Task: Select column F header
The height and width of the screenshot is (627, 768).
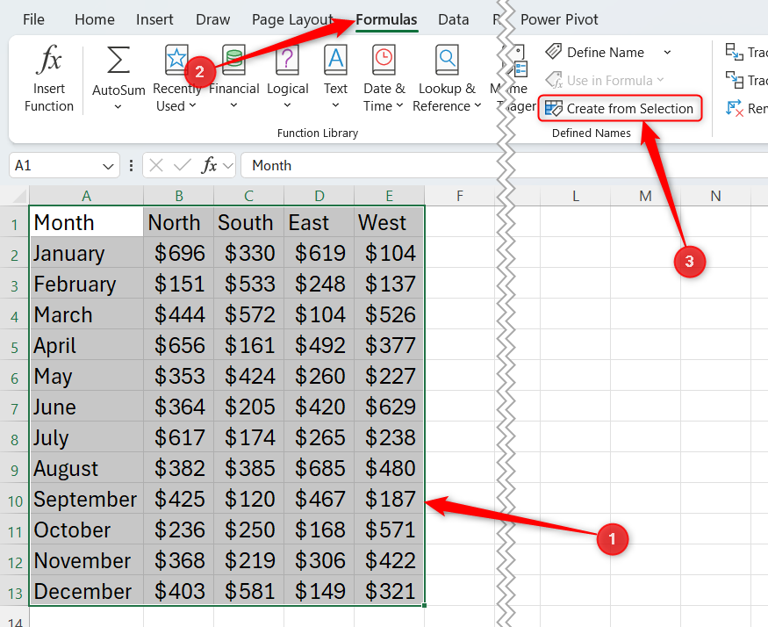Action: (459, 196)
